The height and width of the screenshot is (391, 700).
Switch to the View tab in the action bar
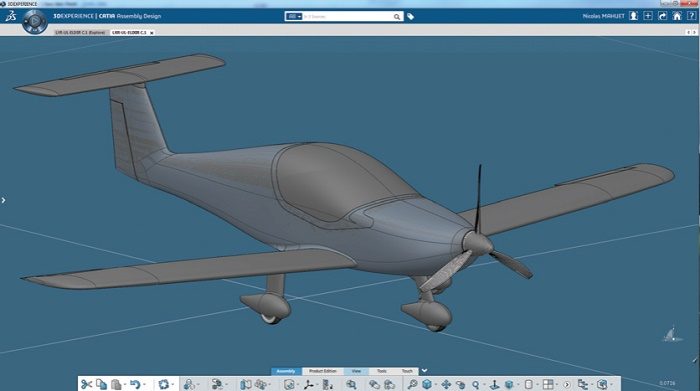click(x=356, y=371)
